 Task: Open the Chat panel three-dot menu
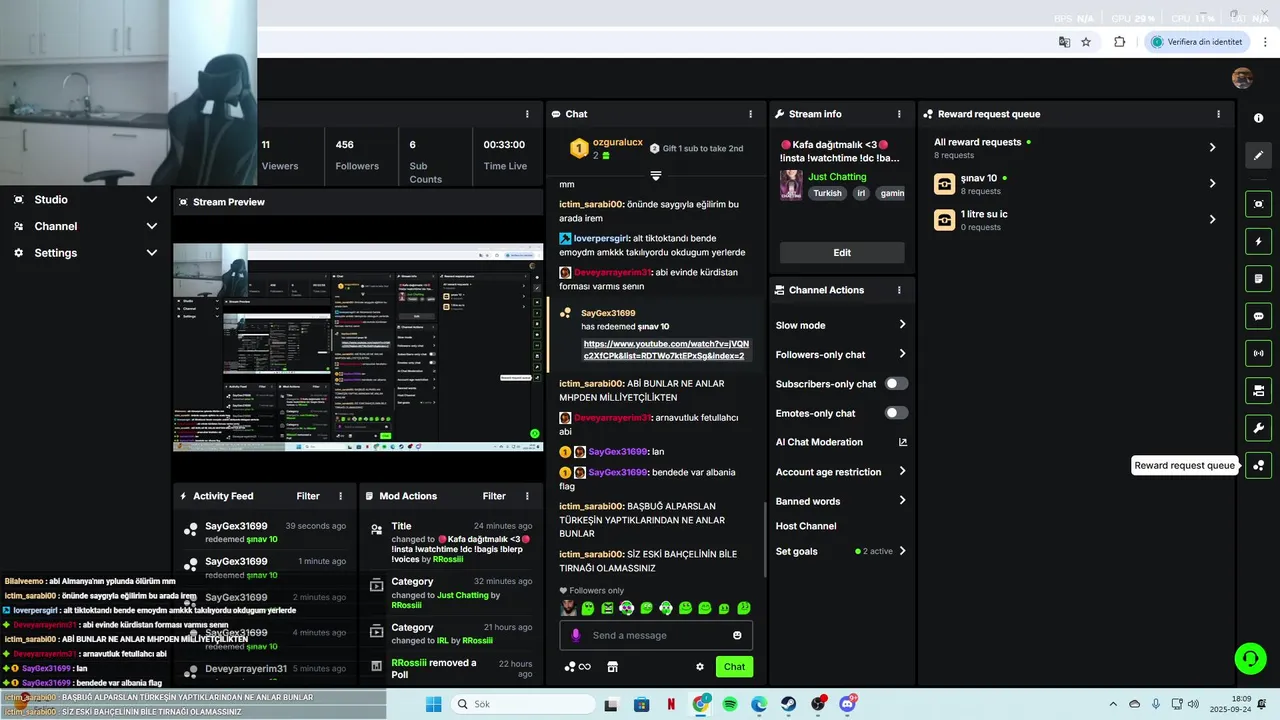pos(751,114)
